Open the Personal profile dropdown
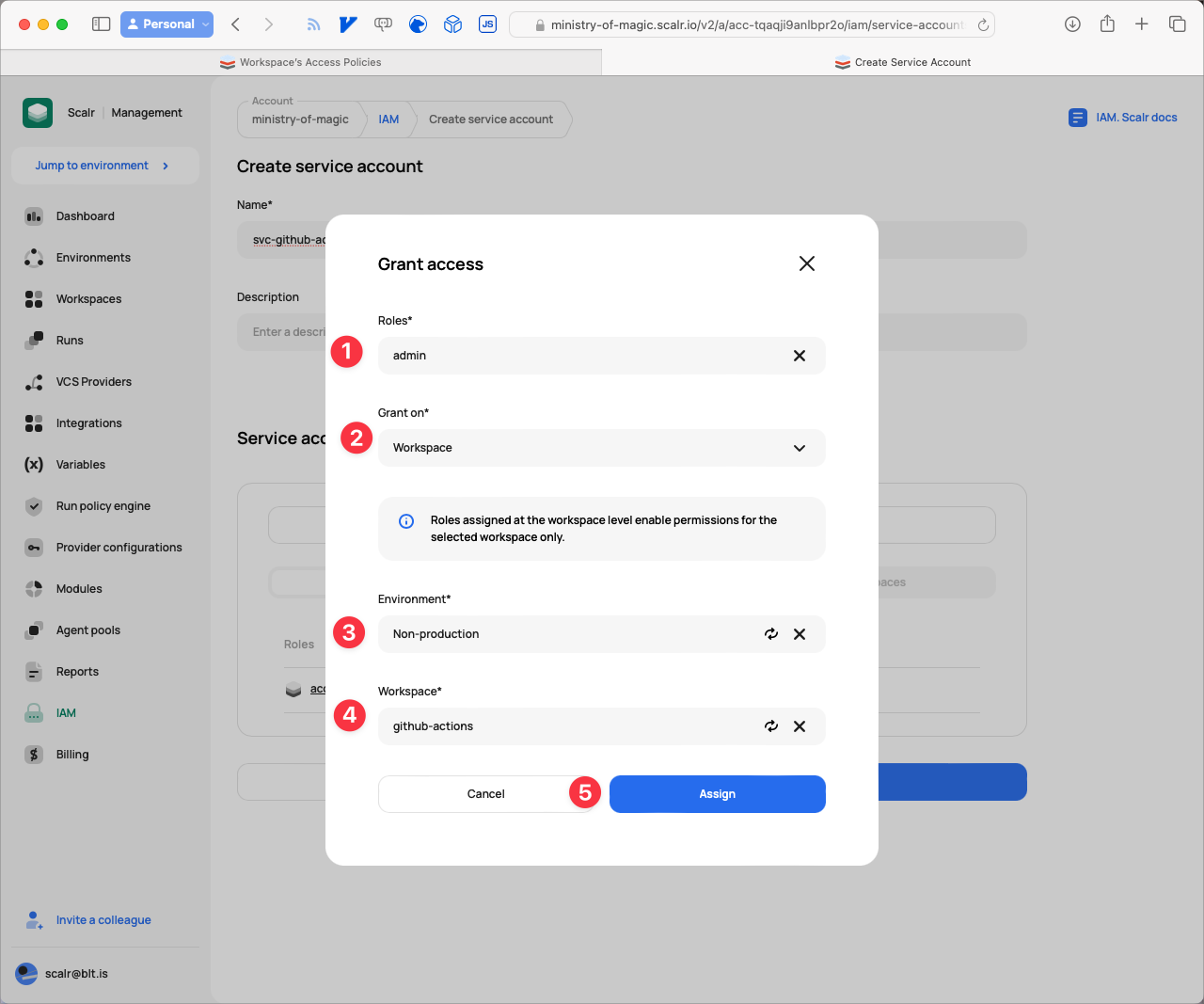Image resolution: width=1204 pixels, height=1004 pixels. coord(166,24)
